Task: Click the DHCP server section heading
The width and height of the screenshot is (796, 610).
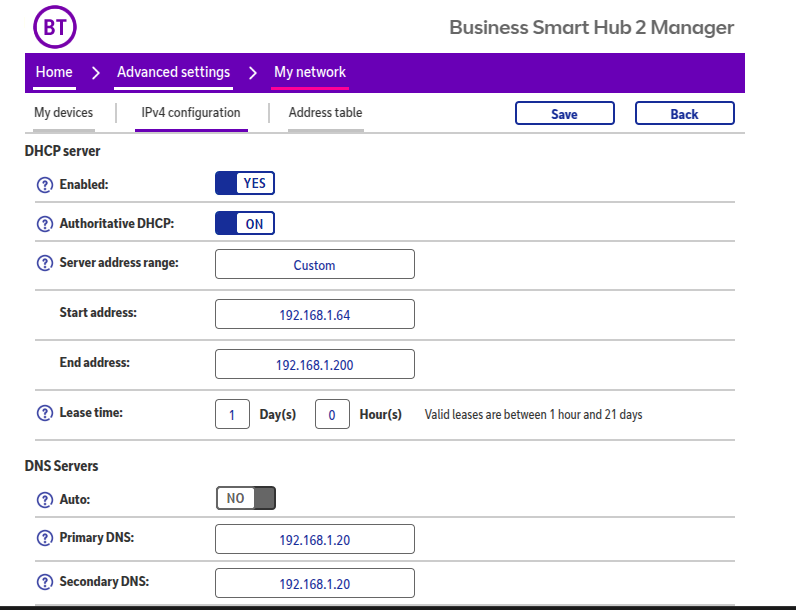Action: click(62, 151)
